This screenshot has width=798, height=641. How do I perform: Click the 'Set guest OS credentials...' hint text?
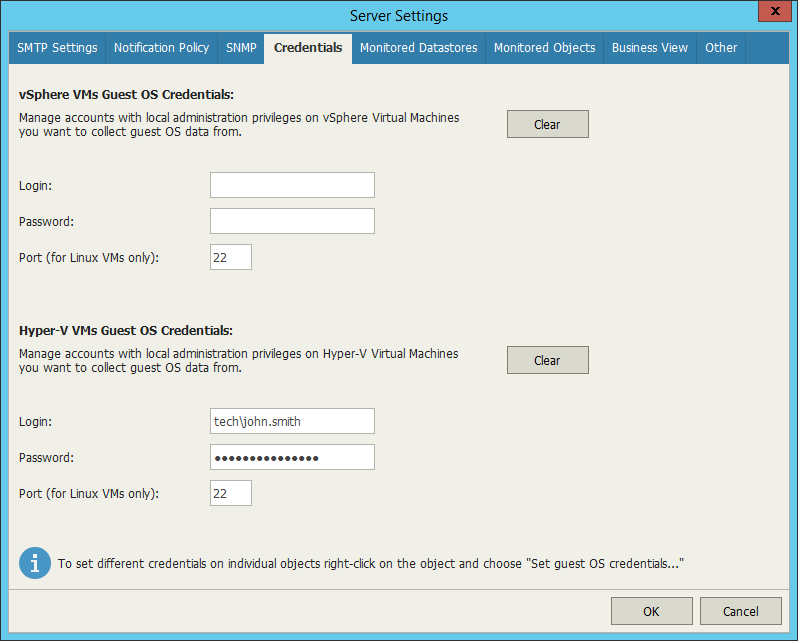click(605, 564)
